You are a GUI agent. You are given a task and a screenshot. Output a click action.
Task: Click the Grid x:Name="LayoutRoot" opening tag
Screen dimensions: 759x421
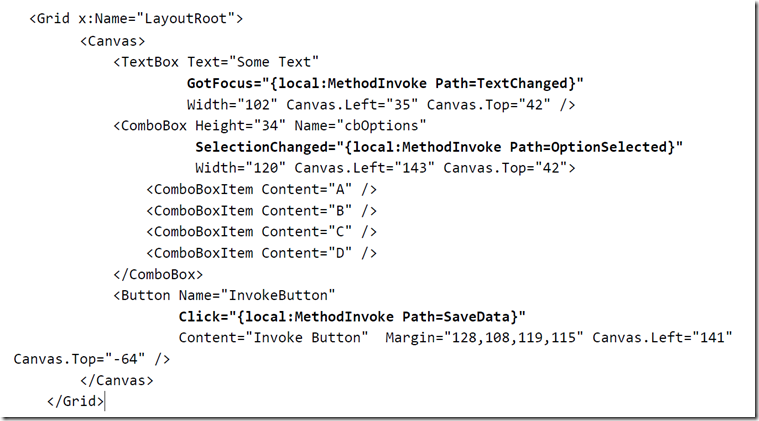pyautogui.click(x=136, y=19)
